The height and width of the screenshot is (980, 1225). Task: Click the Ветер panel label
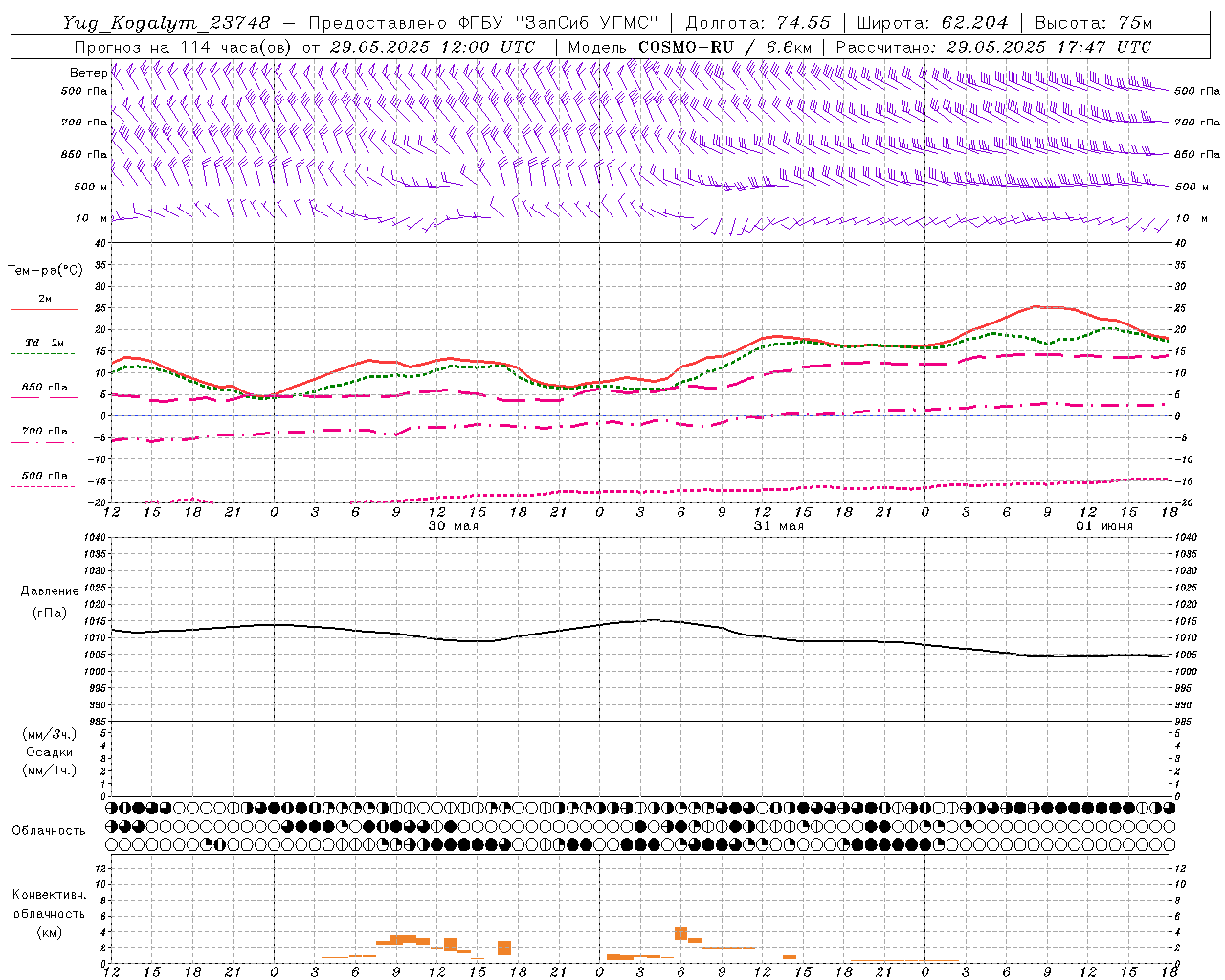pyautogui.click(x=88, y=73)
